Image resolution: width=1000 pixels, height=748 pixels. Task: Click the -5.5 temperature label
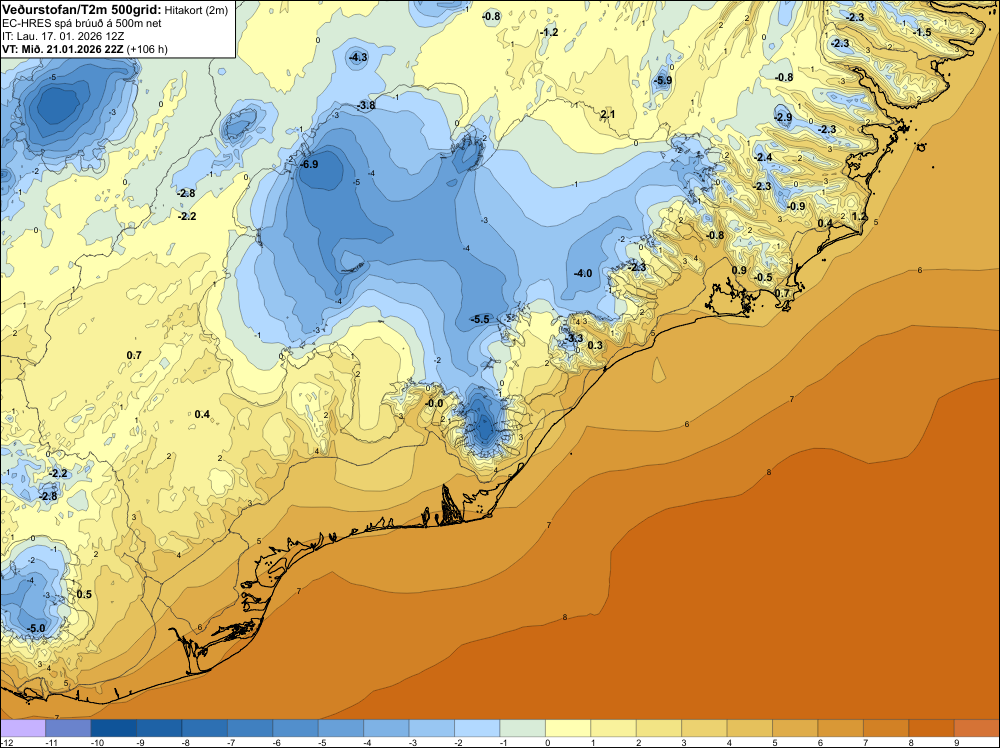(x=480, y=319)
